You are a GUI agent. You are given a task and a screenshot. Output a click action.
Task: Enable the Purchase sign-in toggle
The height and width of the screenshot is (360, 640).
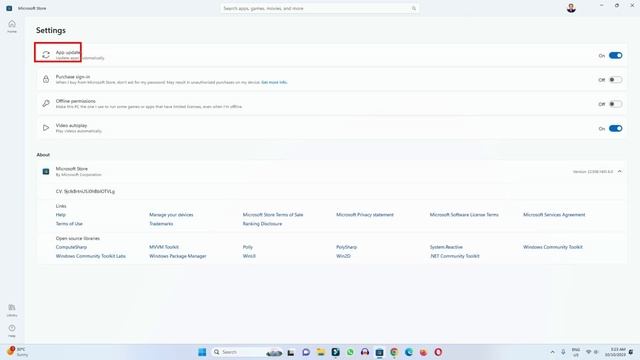pyautogui.click(x=616, y=80)
